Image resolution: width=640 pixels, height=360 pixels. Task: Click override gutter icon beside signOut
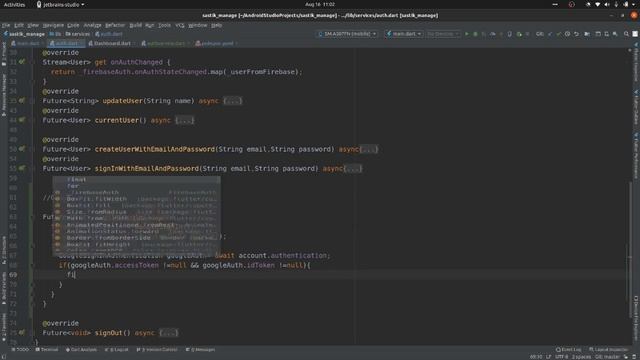(22, 333)
